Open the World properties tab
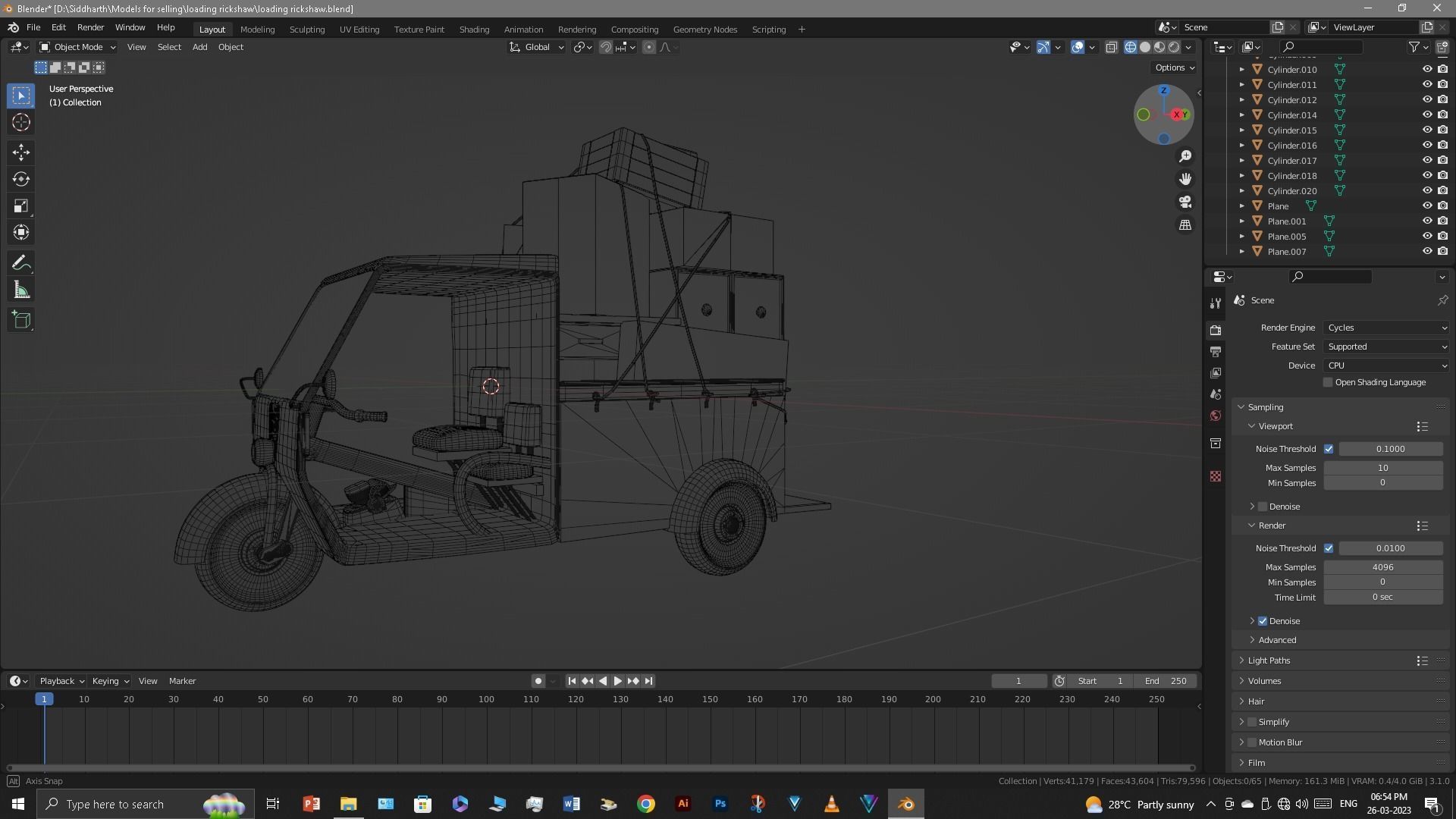 [x=1216, y=416]
